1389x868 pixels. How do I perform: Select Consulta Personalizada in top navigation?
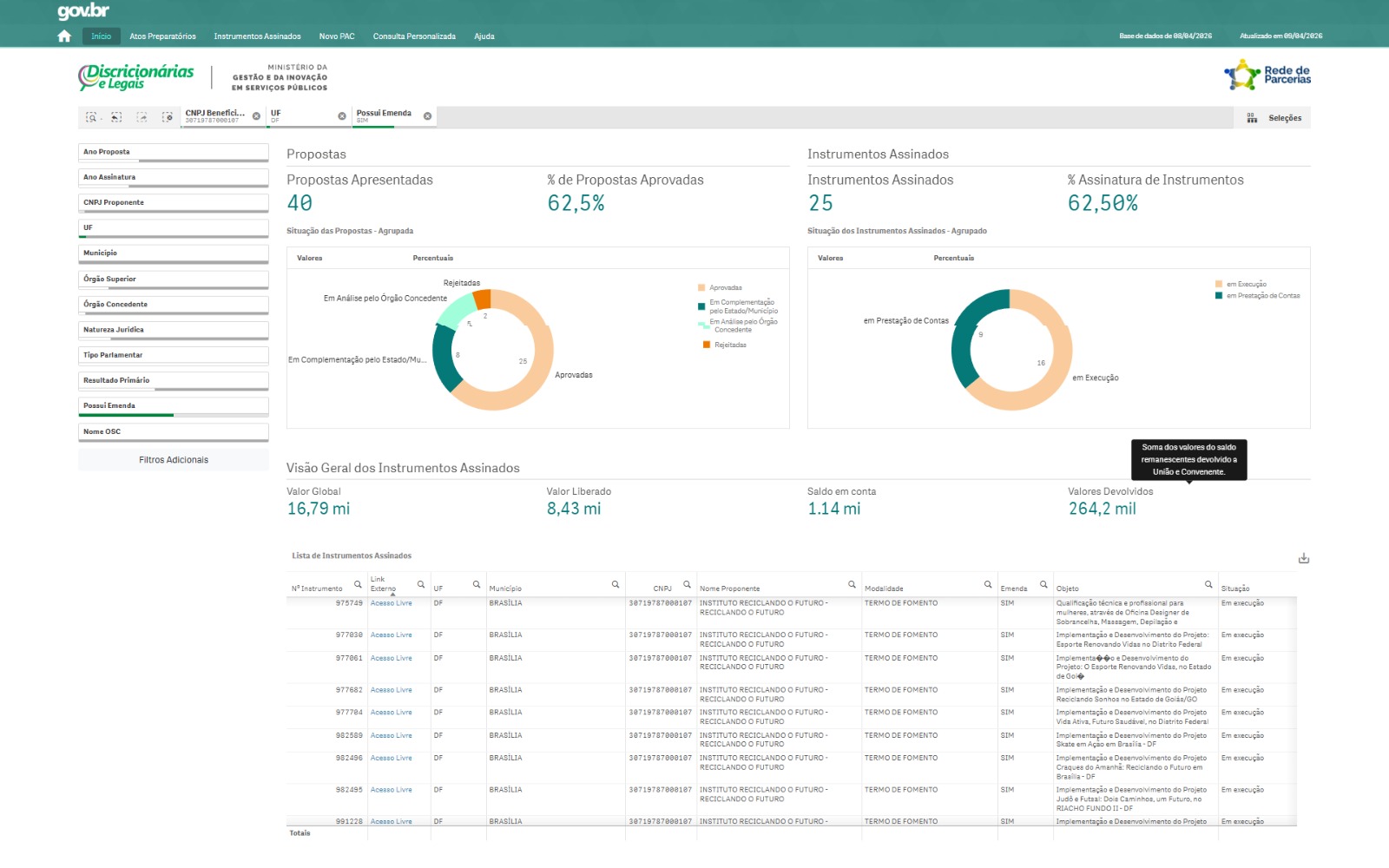click(414, 36)
